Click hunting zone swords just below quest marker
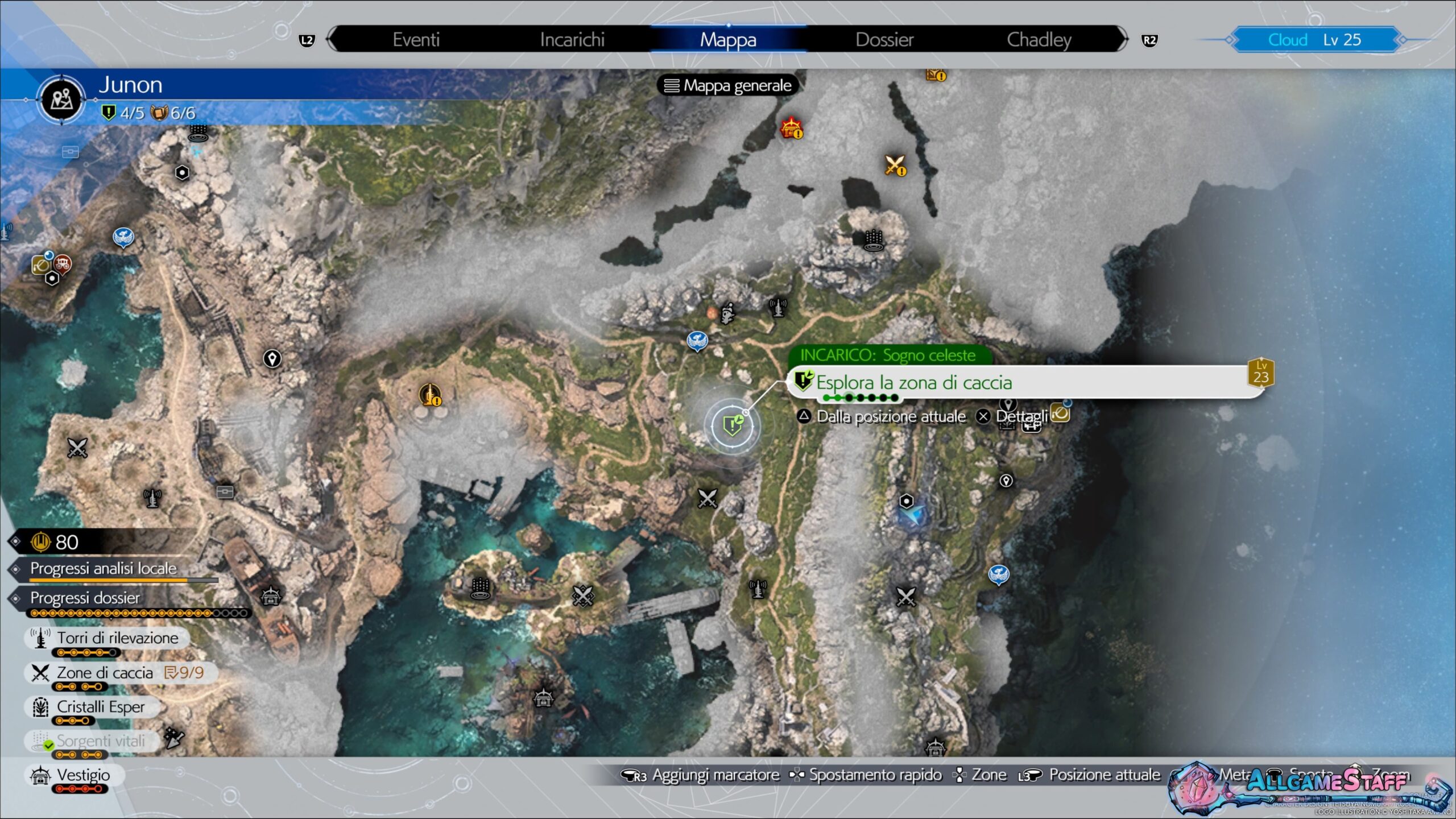The image size is (1456, 819). [x=707, y=499]
